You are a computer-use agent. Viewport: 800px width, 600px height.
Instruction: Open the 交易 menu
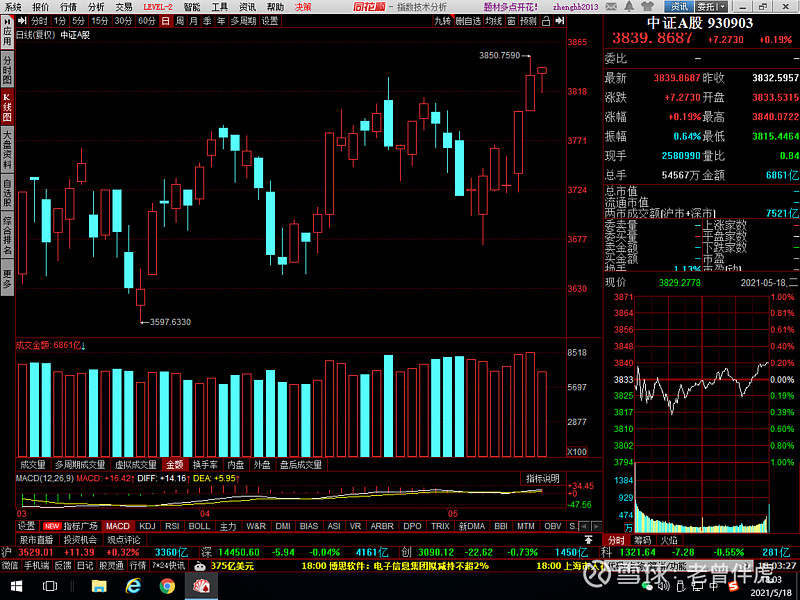pyautogui.click(x=123, y=7)
